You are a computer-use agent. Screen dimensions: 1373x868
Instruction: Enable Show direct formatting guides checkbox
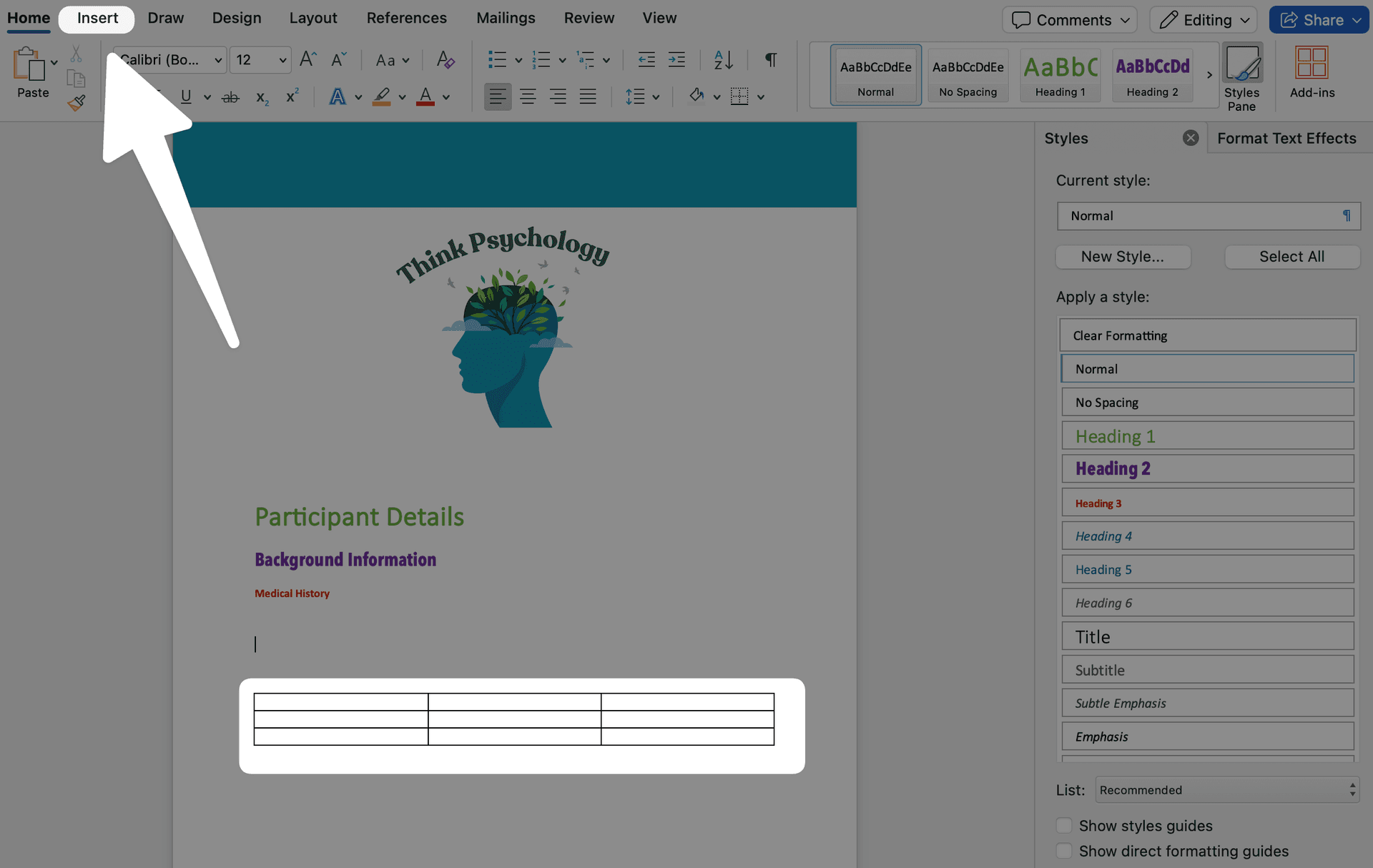tap(1064, 851)
